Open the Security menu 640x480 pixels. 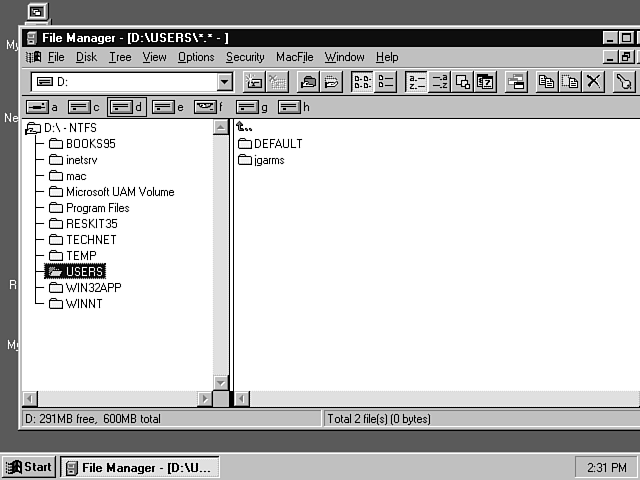pyautogui.click(x=245, y=57)
